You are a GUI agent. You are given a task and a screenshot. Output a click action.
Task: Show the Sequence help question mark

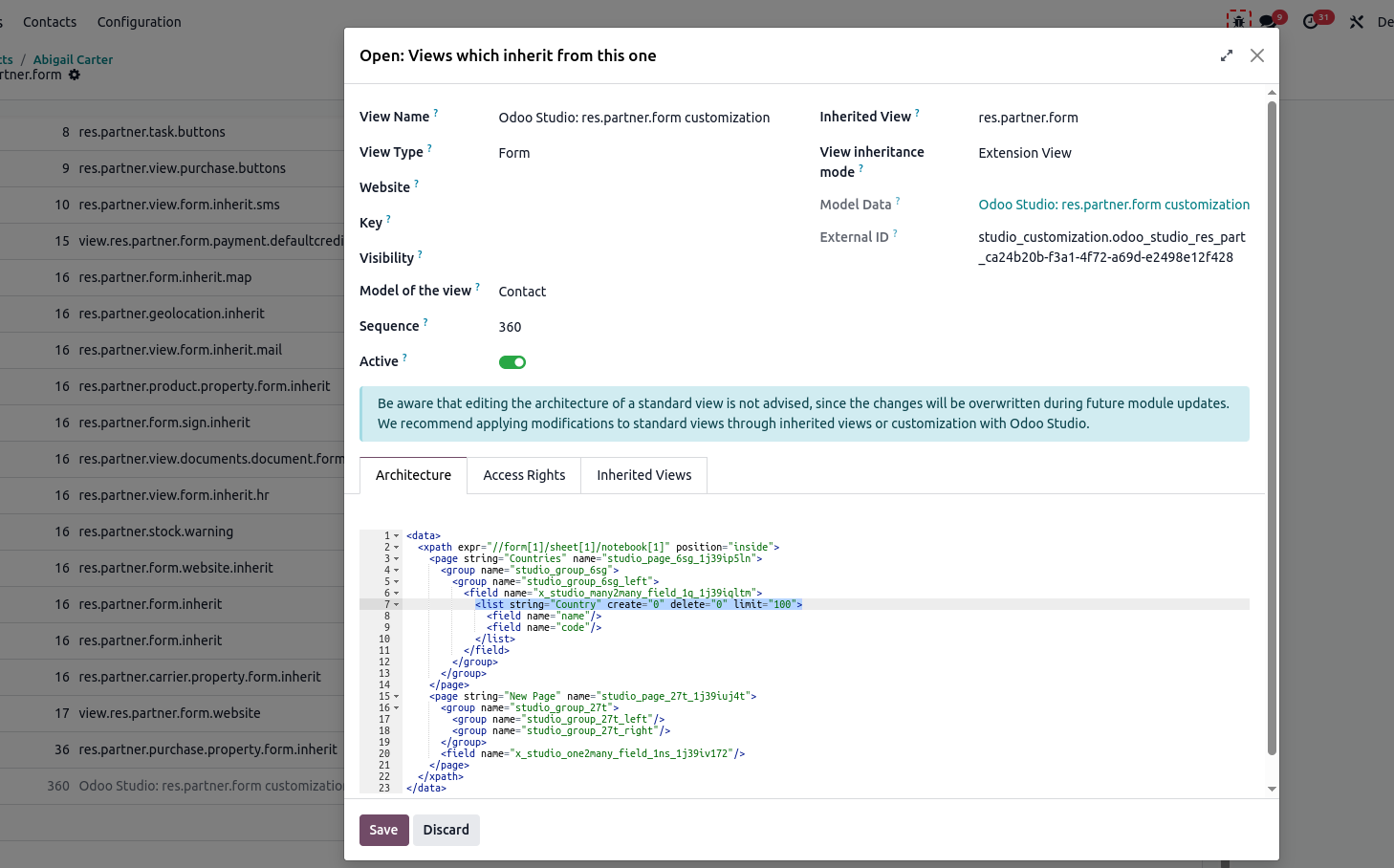425,322
